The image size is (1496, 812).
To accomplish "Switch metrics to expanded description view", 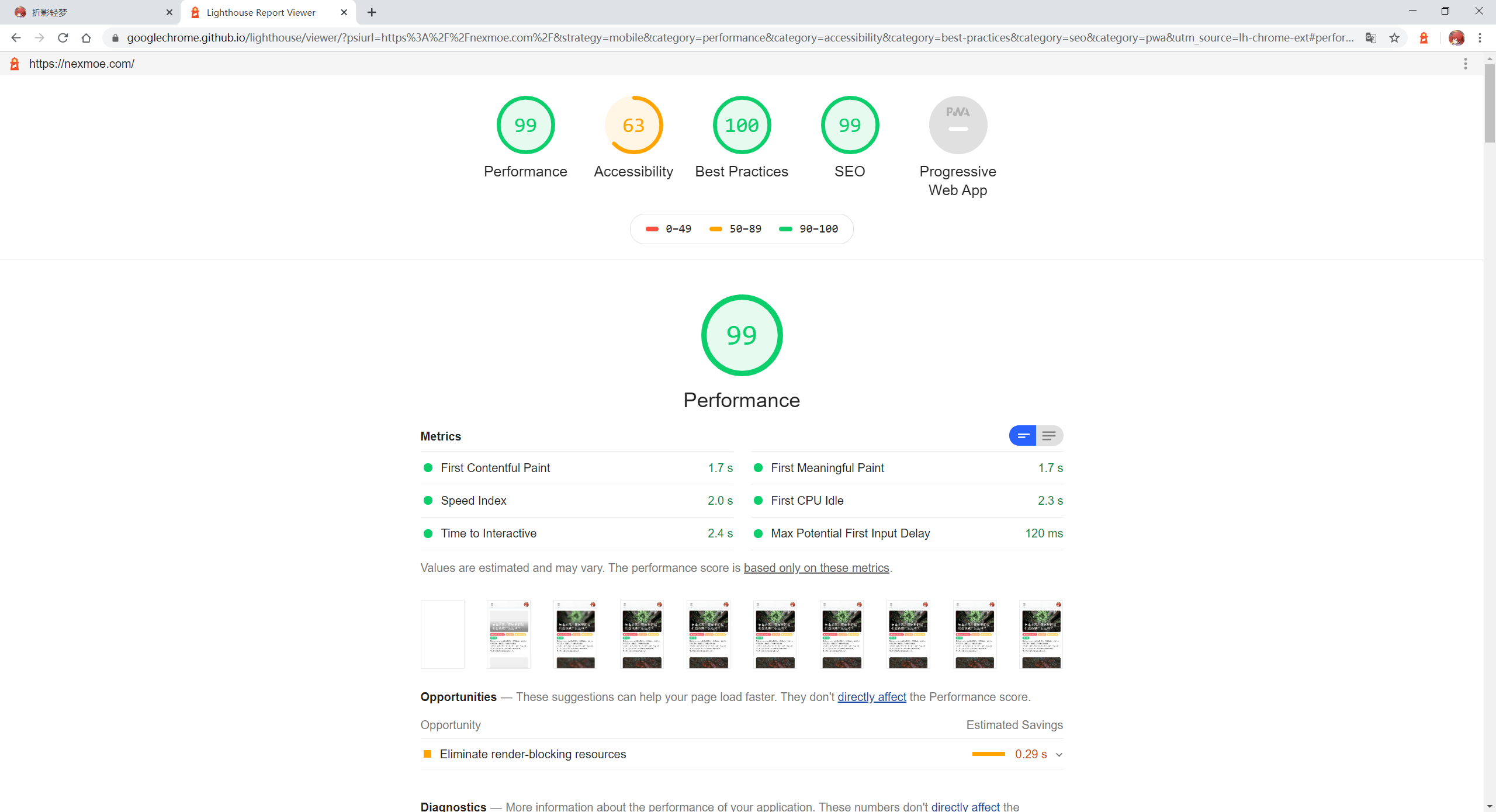I will 1050,436.
